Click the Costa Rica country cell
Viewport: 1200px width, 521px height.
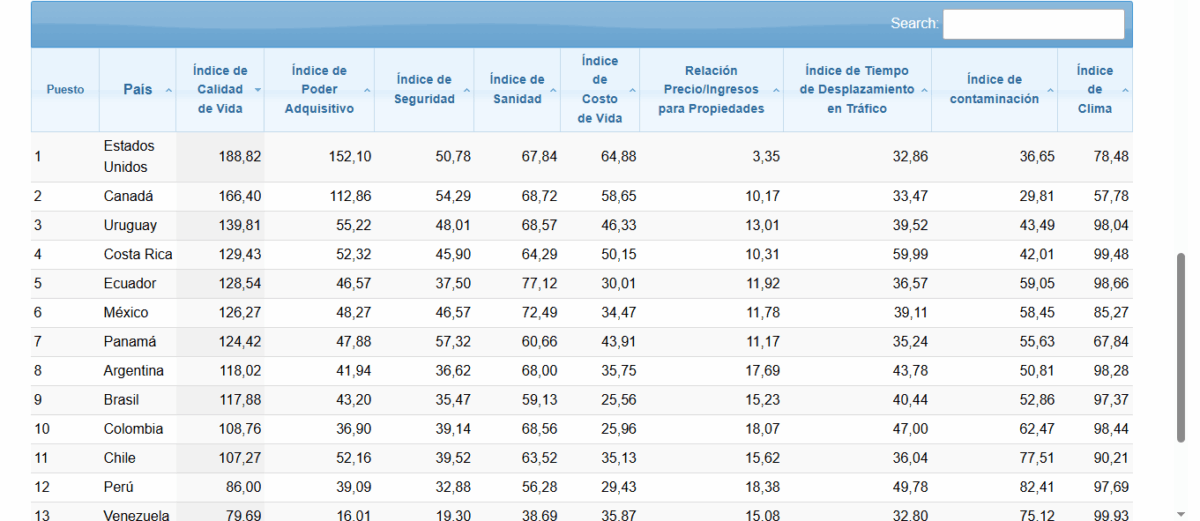pyautogui.click(x=137, y=254)
